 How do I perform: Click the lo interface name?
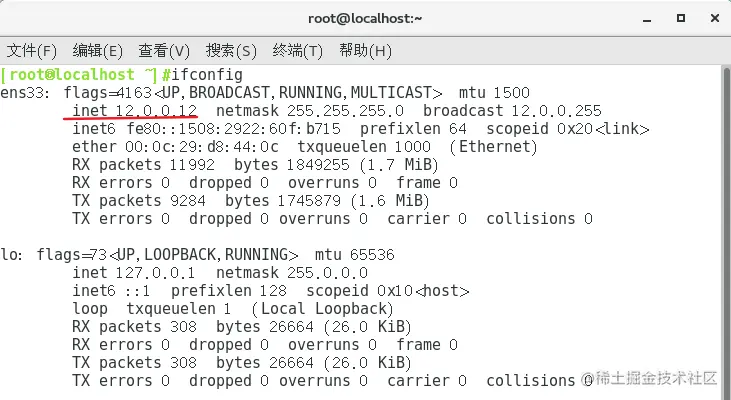[x=11, y=255]
